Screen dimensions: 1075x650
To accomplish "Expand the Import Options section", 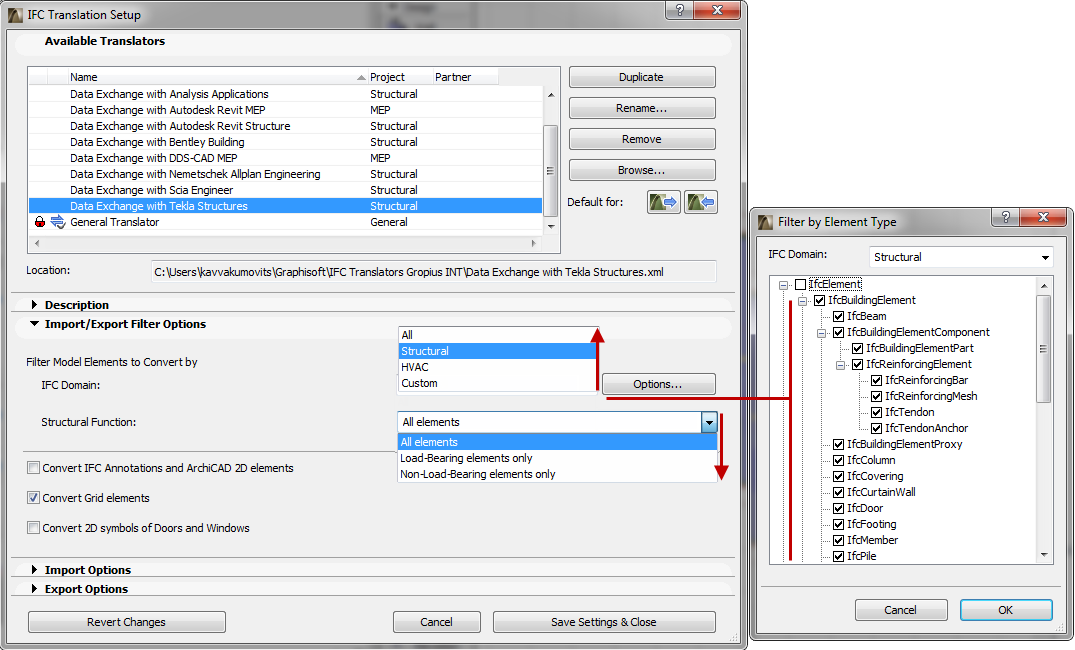I will click(x=34, y=570).
